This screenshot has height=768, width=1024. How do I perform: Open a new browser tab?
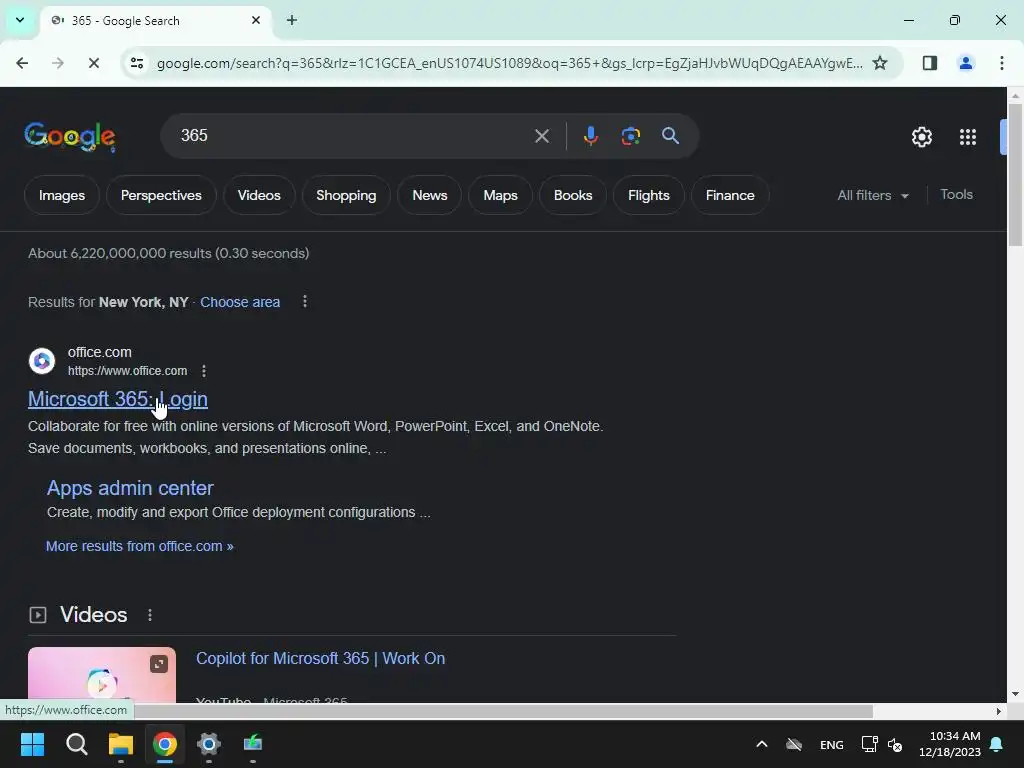point(291,20)
